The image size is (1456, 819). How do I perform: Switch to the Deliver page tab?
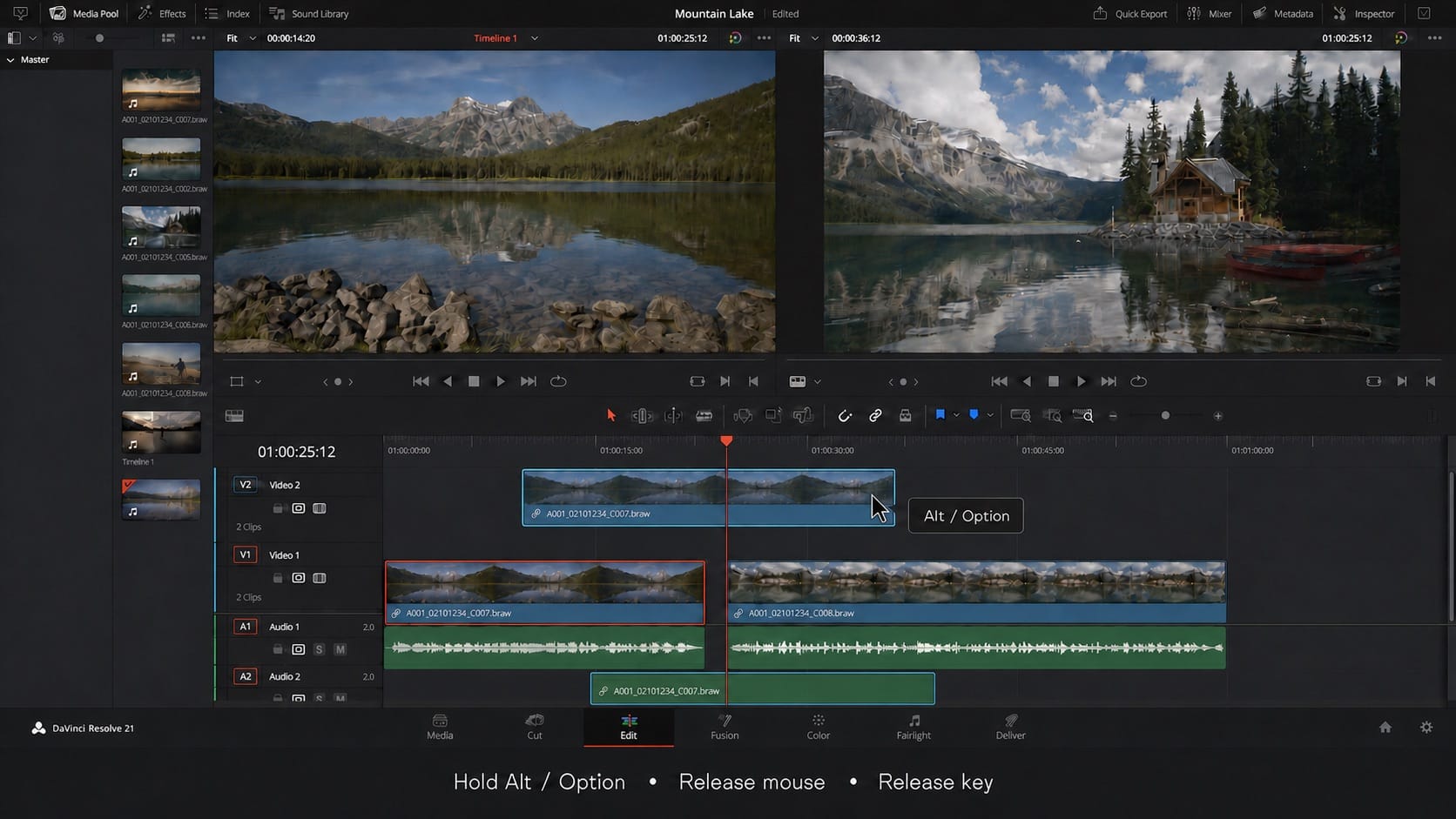point(1010,727)
